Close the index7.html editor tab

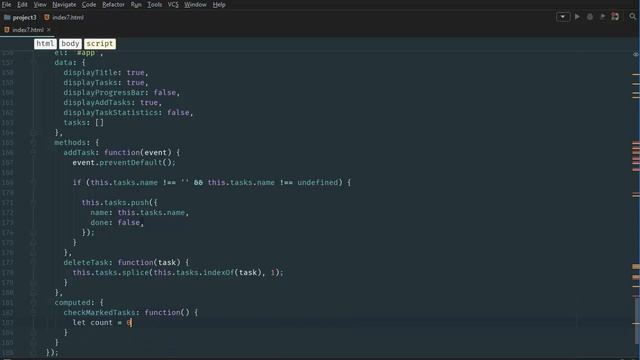coord(49,30)
